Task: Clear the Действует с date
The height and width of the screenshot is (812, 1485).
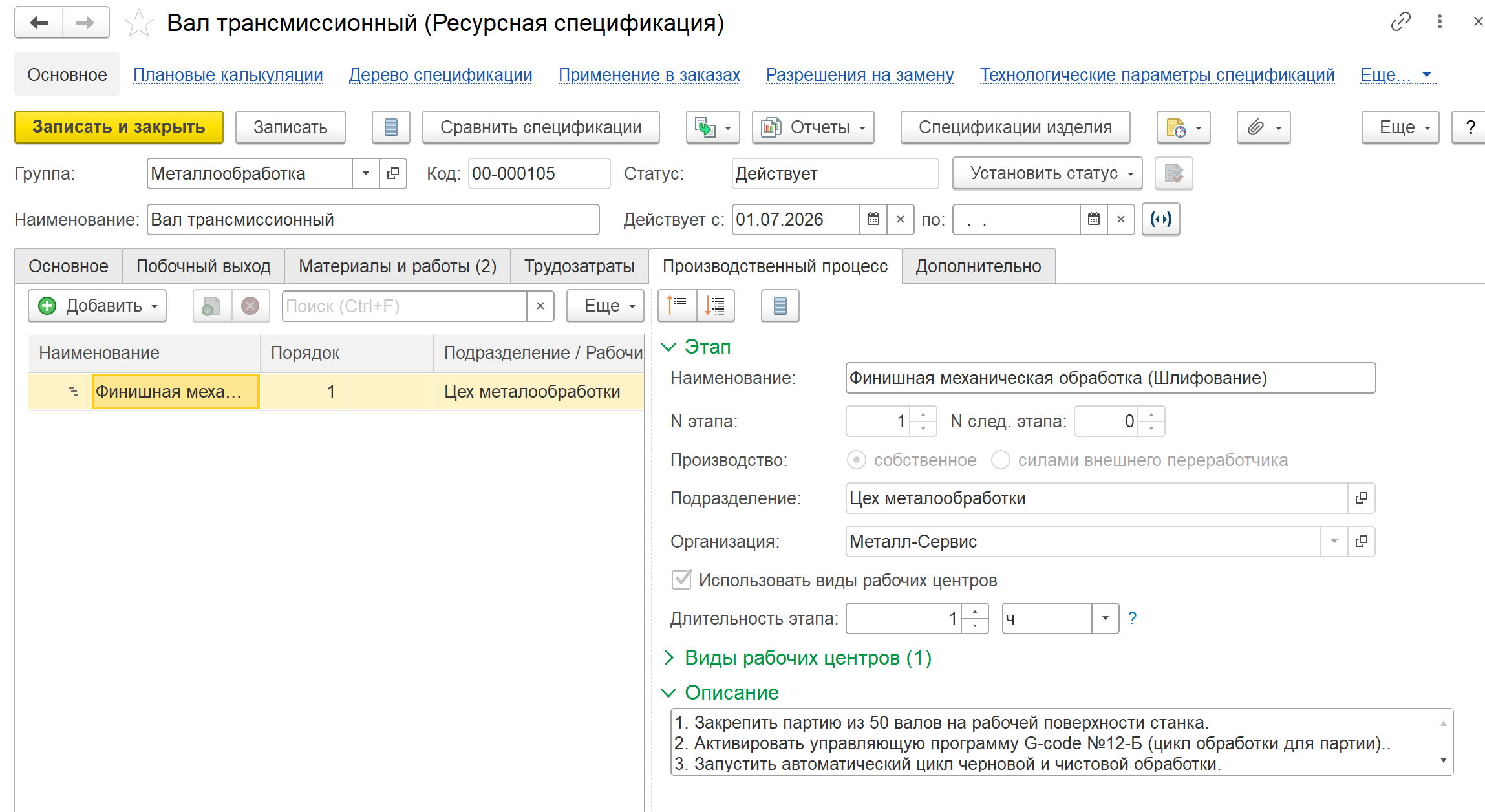Action: tap(901, 219)
